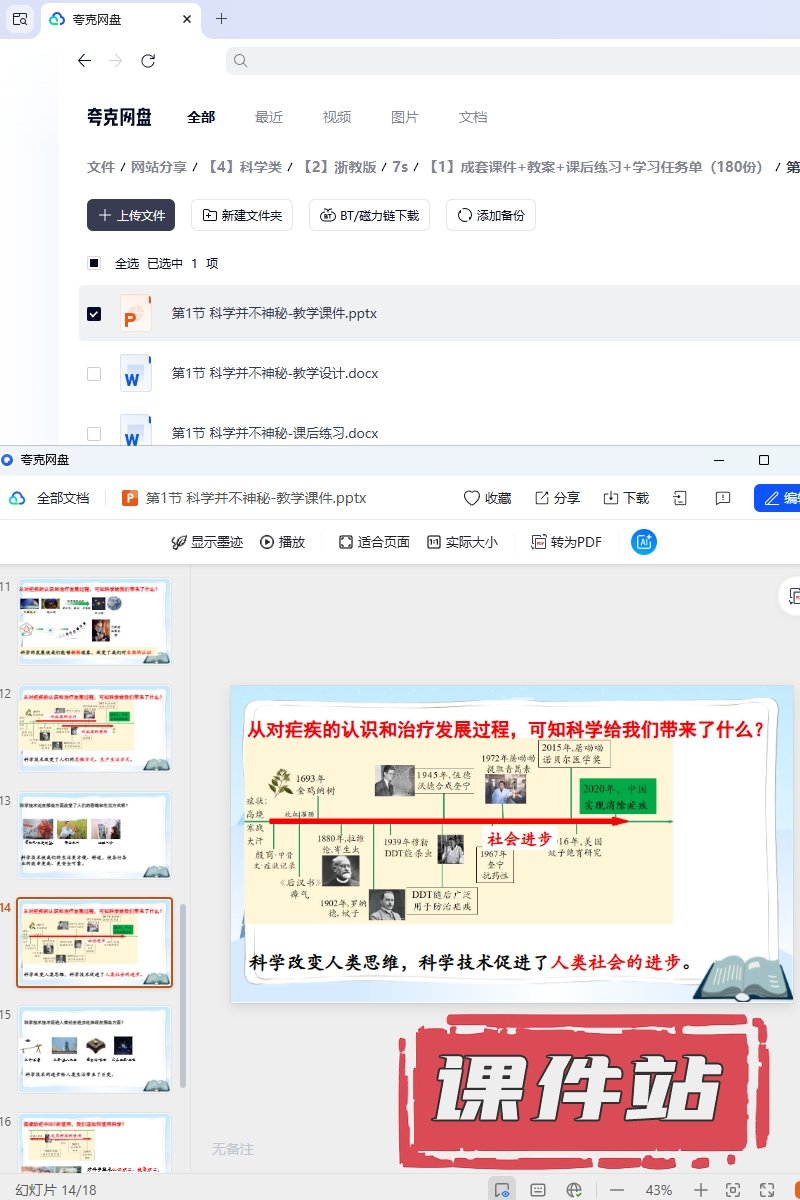Click the zoom in plus icon
800x1200 pixels.
[701, 1190]
